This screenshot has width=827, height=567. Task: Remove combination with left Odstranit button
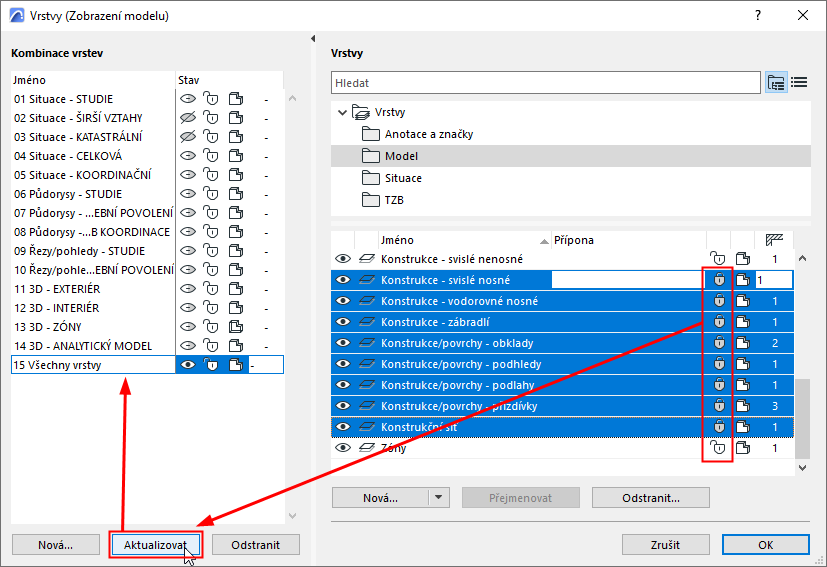pos(256,544)
